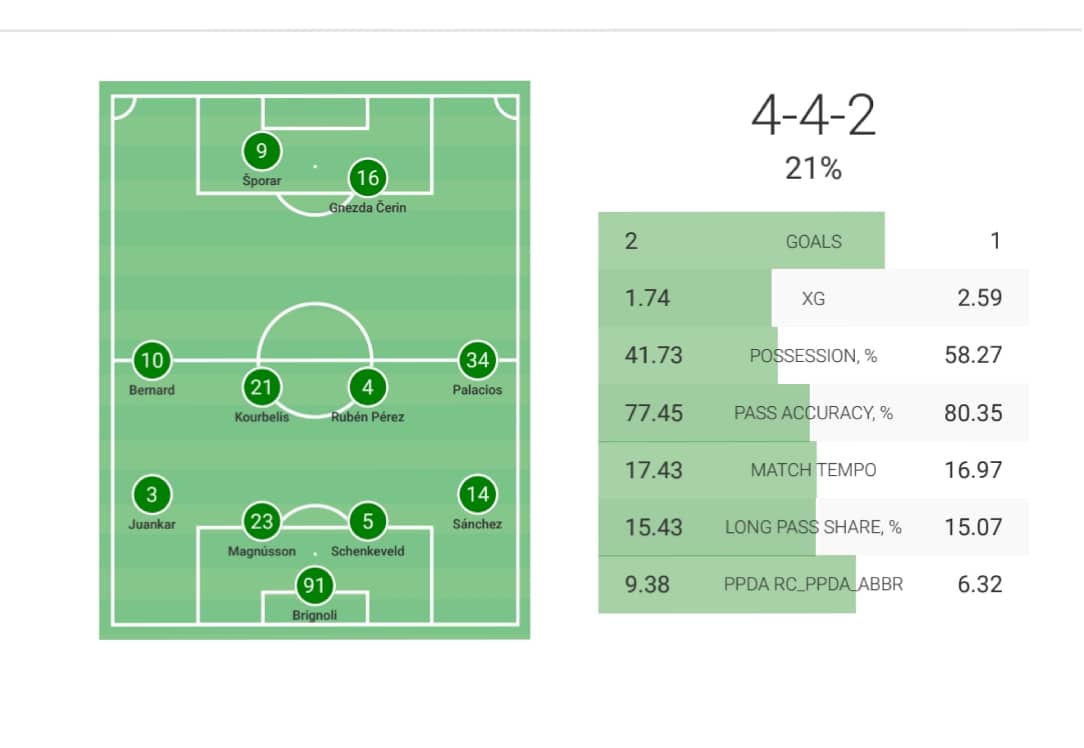Viewport: 1084px width, 748px height.
Task: Select Kourbelis' number 21 marker
Action: pos(262,387)
